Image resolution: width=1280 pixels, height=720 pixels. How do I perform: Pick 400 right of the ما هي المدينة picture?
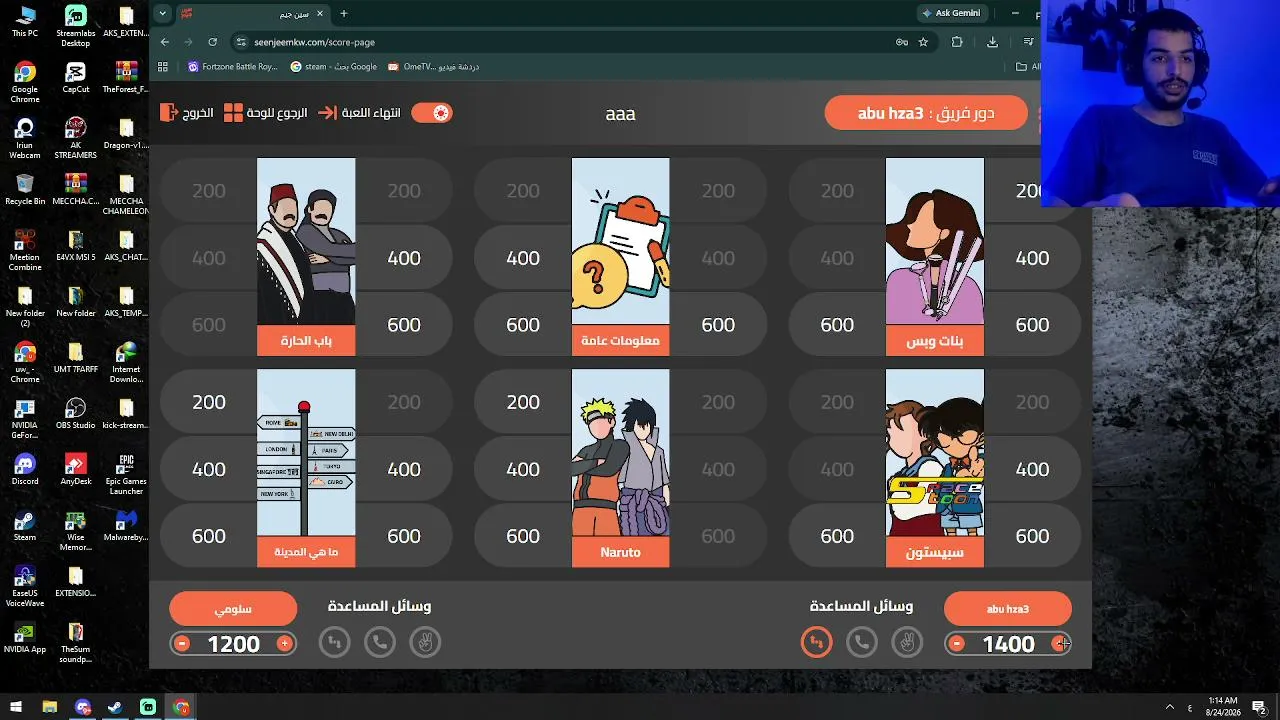(x=404, y=469)
